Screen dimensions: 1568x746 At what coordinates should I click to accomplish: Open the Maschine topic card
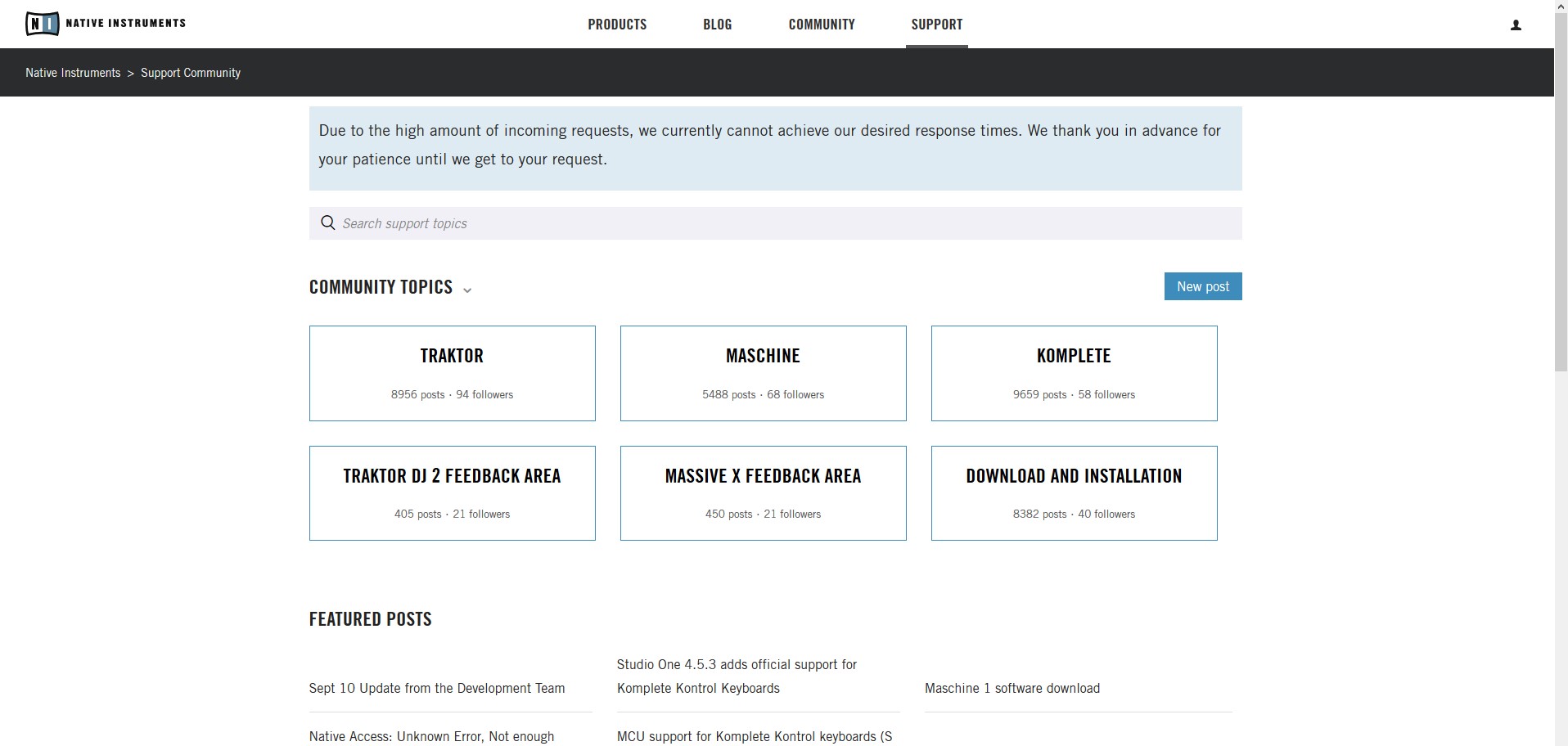(x=764, y=373)
